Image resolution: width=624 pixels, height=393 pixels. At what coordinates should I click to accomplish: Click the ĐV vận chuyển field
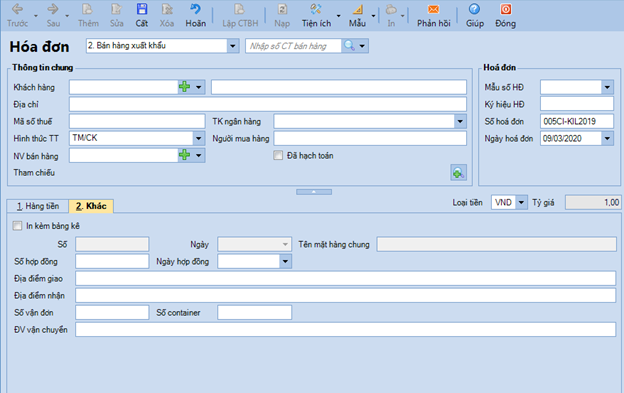[x=346, y=329]
